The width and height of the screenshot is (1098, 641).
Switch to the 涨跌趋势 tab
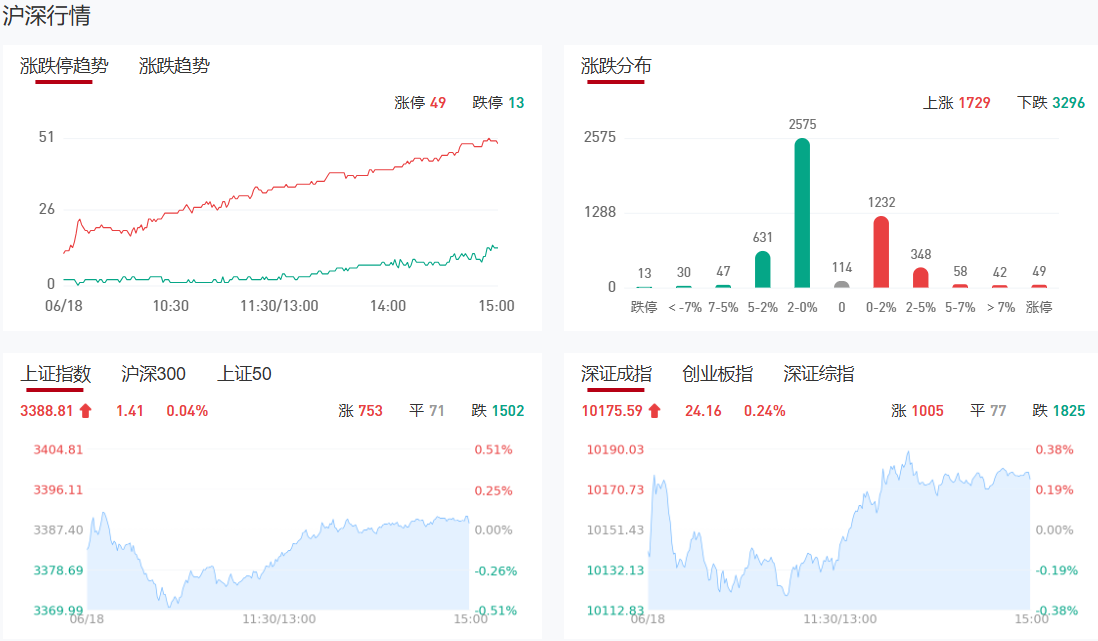pos(174,66)
